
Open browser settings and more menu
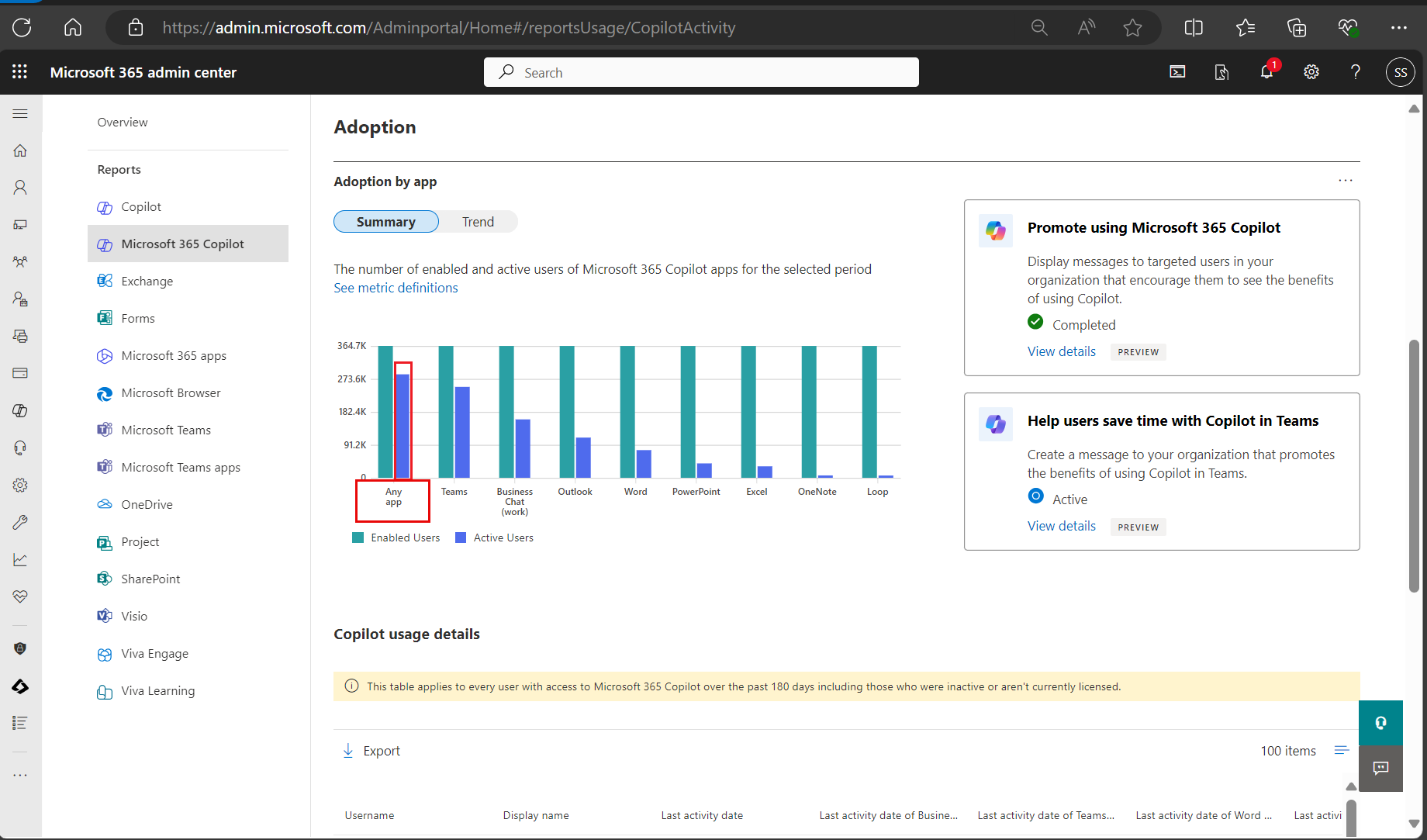pyautogui.click(x=1399, y=28)
